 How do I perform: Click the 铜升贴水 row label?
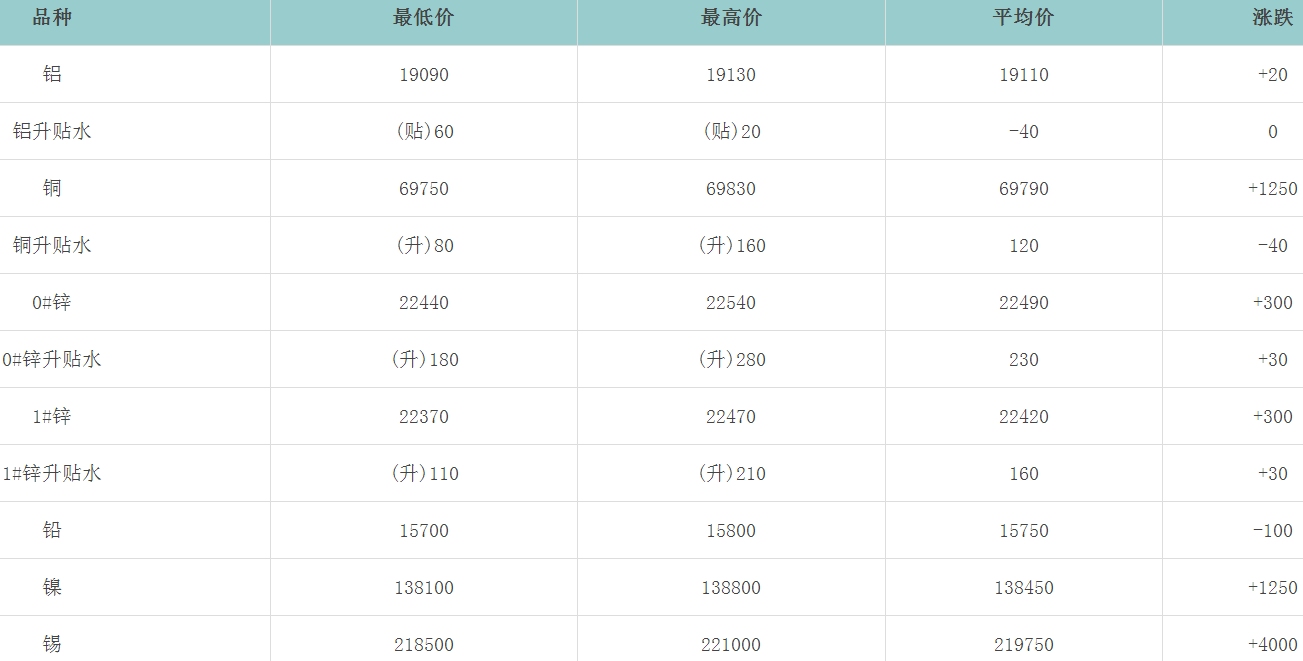52,245
